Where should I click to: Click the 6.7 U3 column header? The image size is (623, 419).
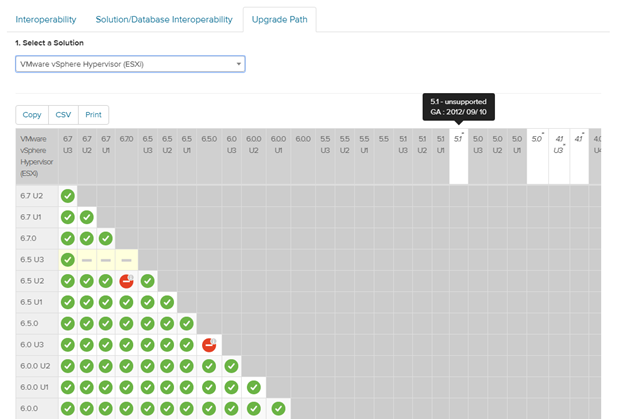(68, 156)
